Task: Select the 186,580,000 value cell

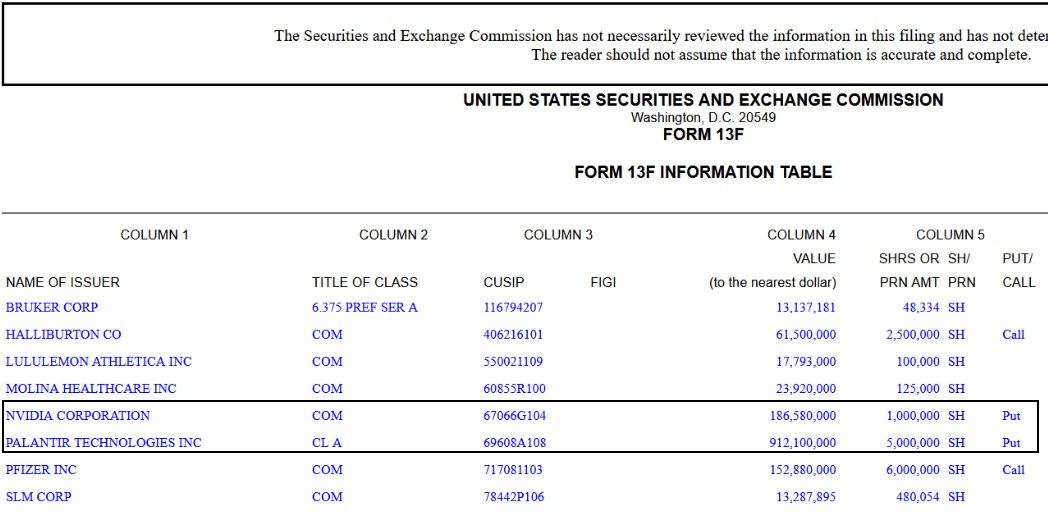Action: [798, 415]
